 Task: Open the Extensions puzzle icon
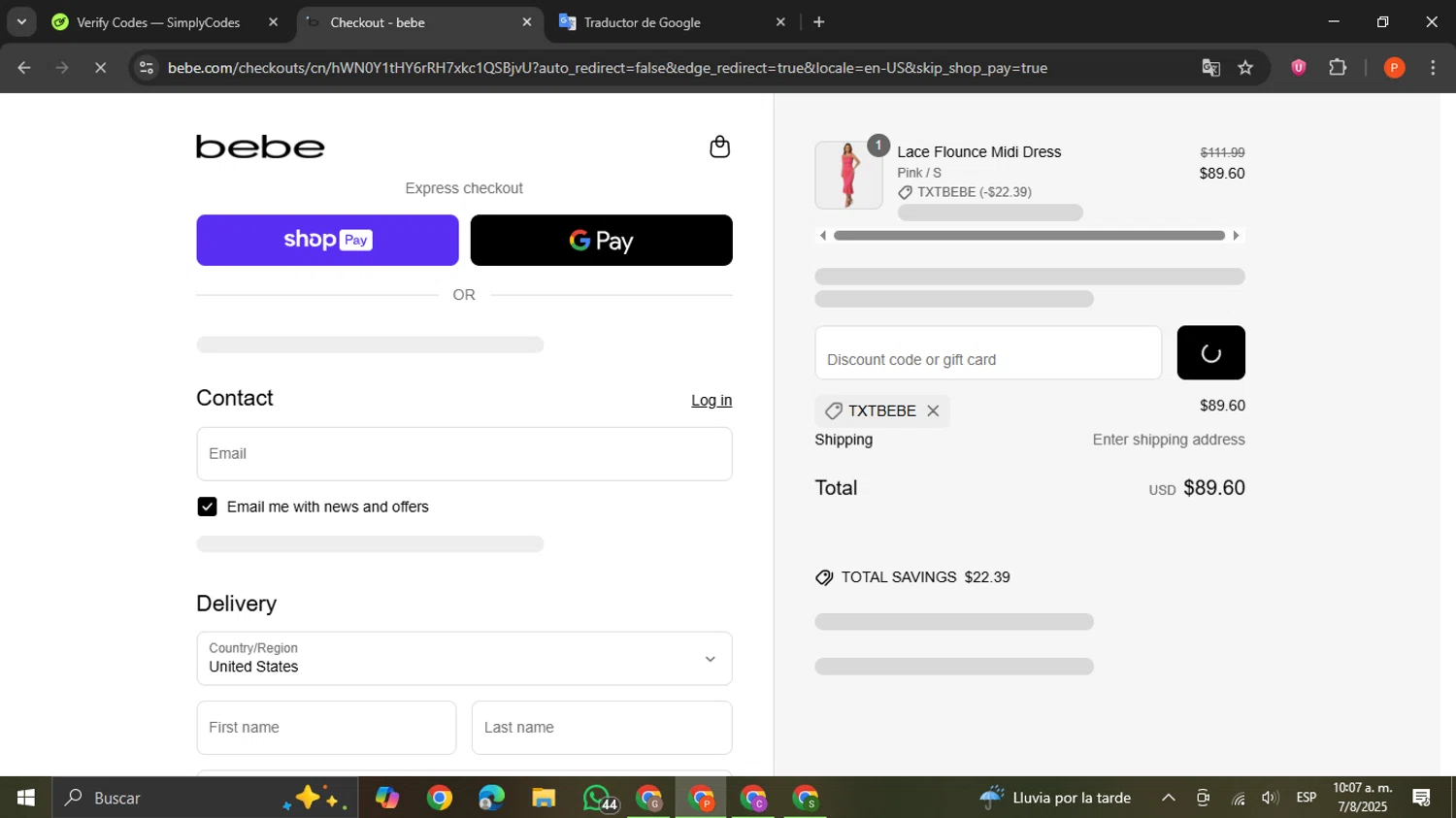coord(1338,68)
